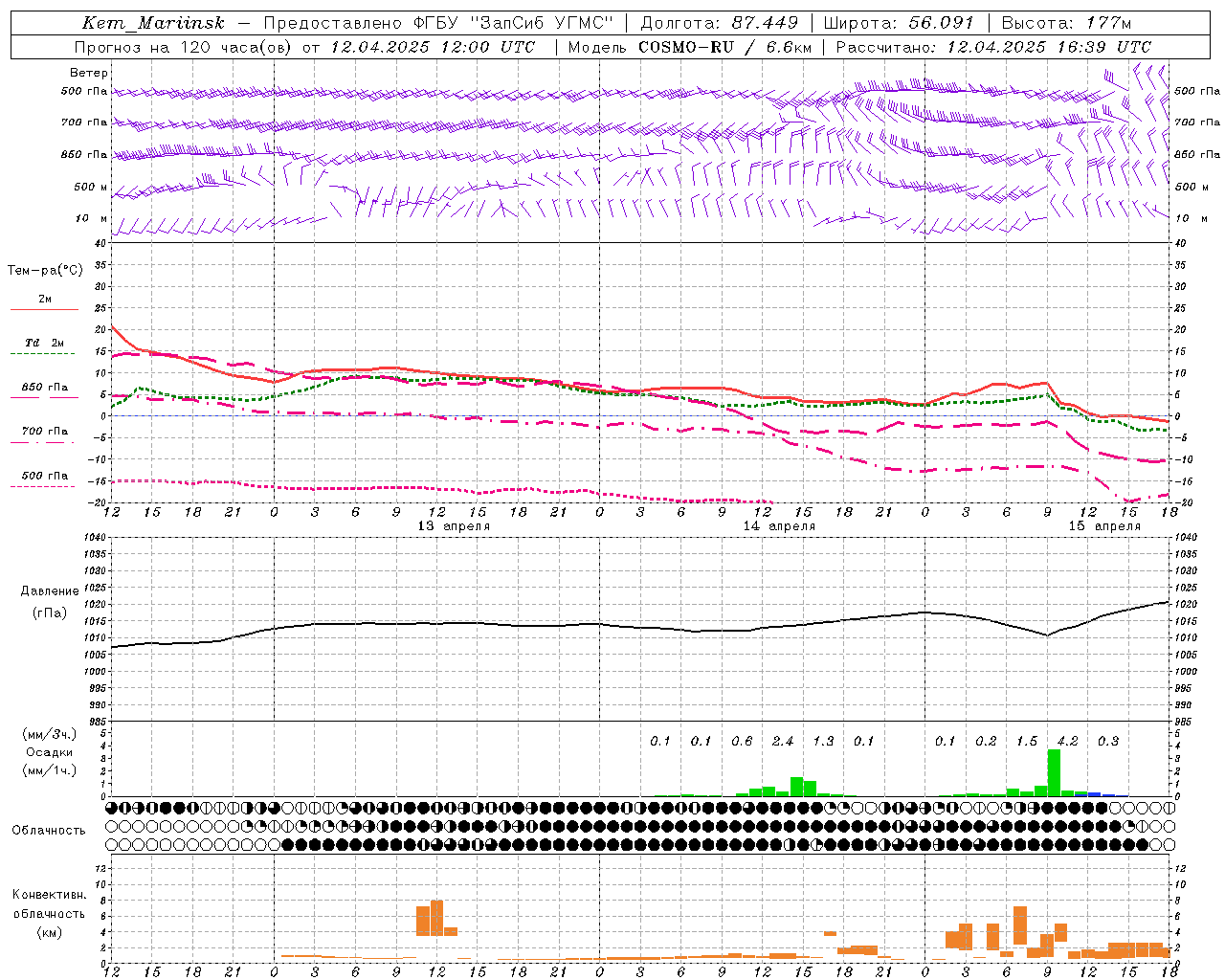Click the precipitation total 1.5

[x=1027, y=741]
